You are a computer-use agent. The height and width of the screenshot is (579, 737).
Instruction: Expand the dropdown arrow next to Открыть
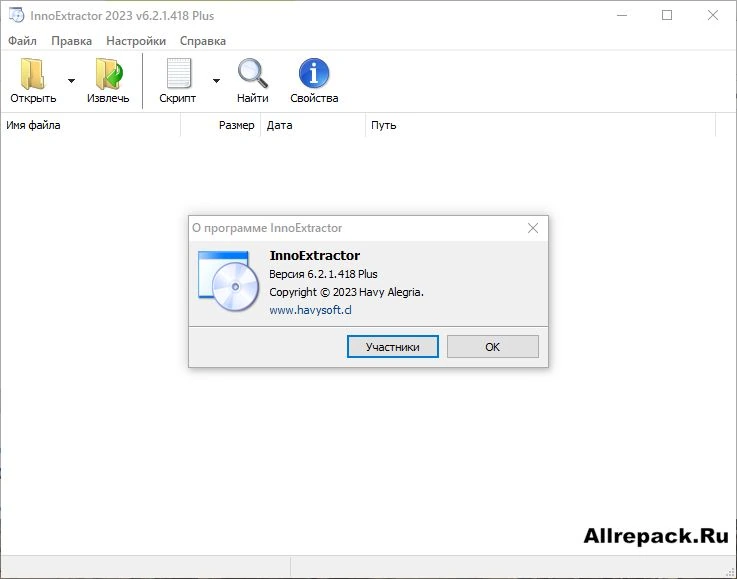click(x=71, y=81)
